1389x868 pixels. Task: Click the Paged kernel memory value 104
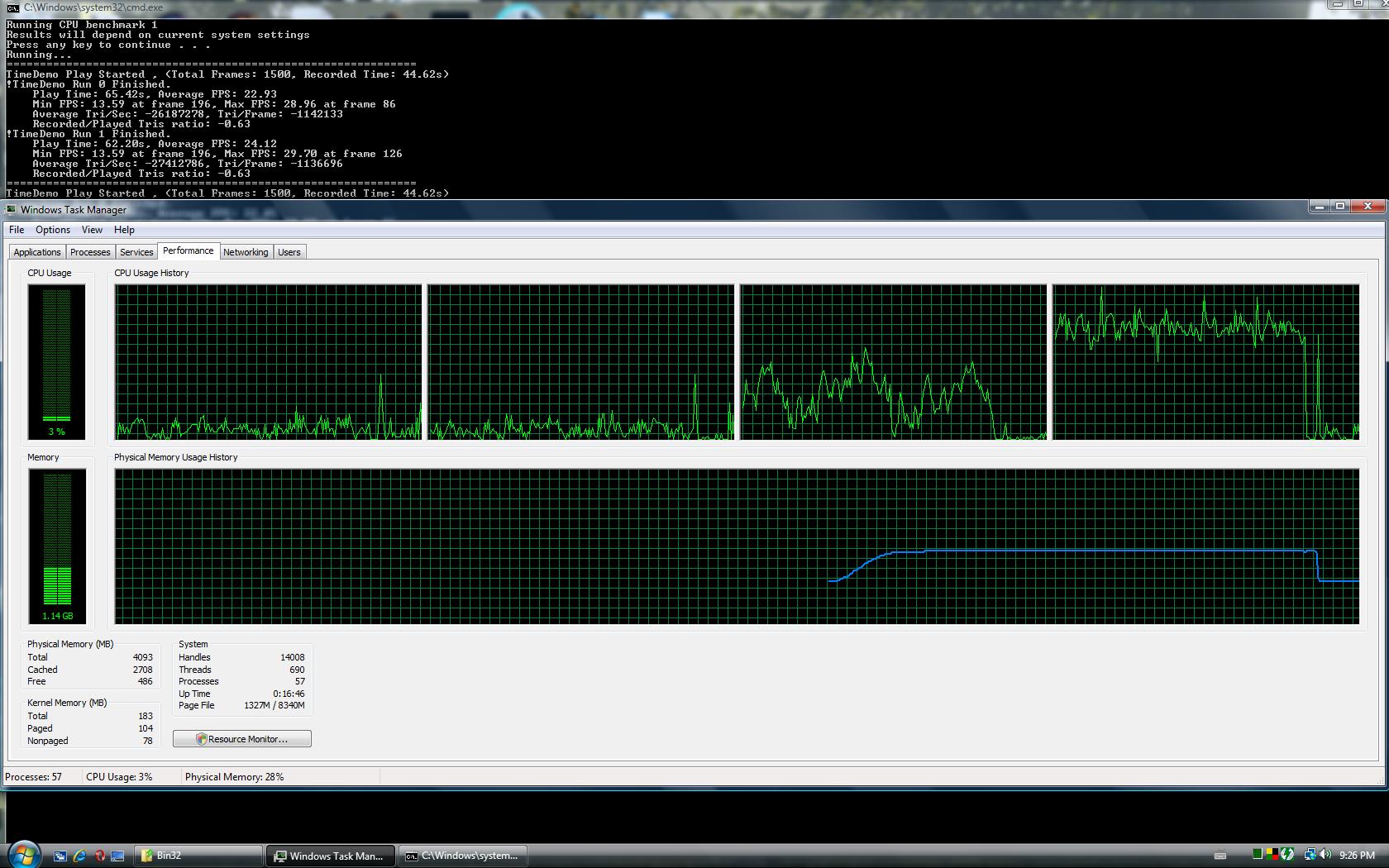146,728
